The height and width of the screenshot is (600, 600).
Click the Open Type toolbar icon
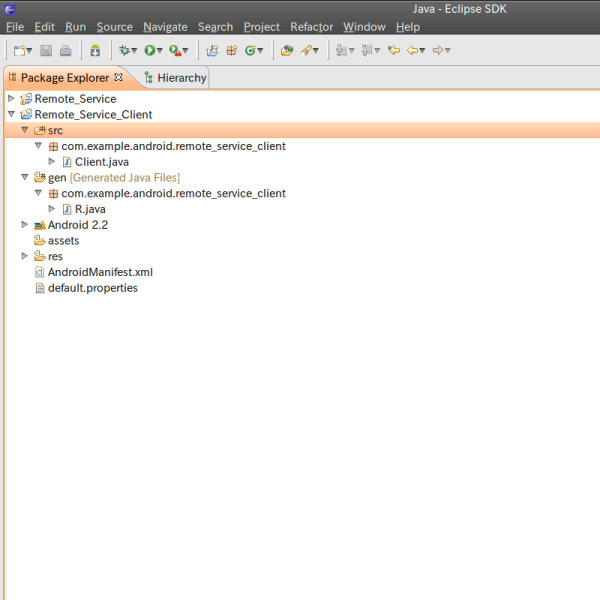[287, 50]
